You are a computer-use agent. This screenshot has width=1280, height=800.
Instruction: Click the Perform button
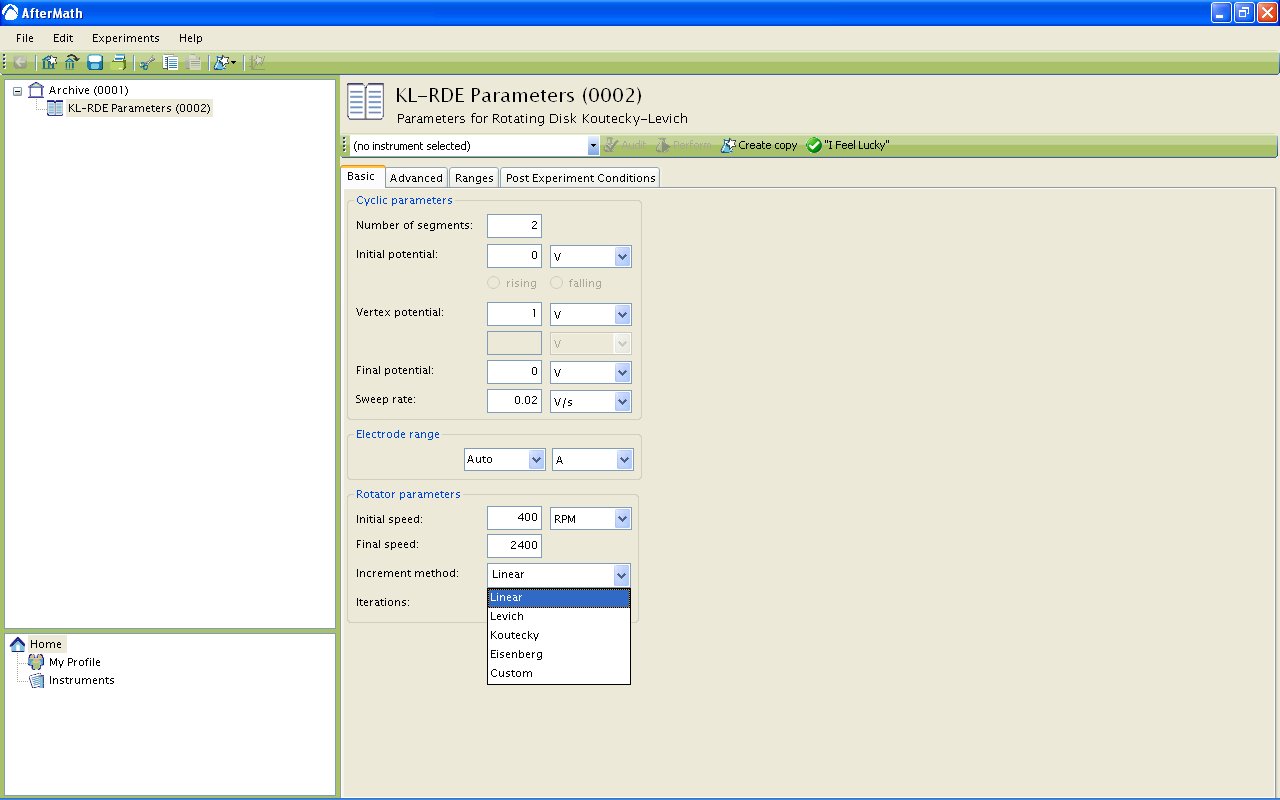(684, 146)
